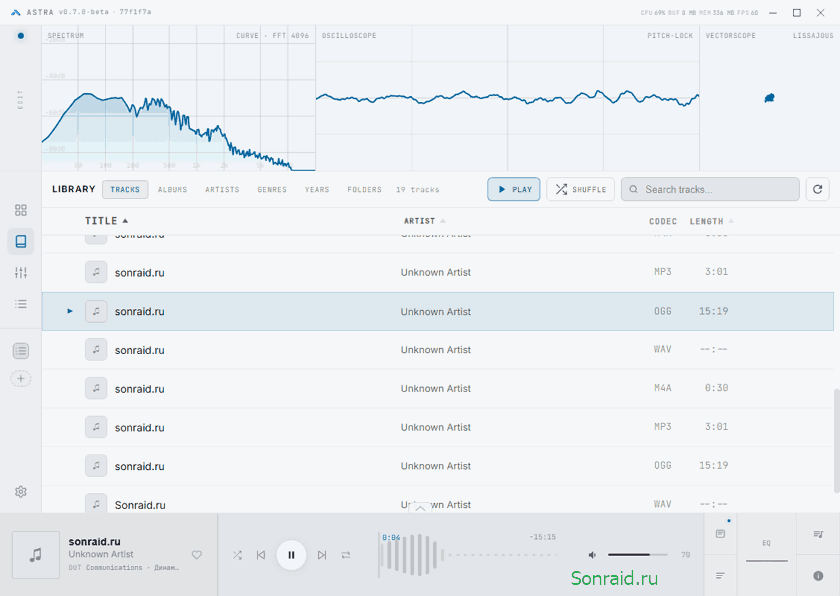Open the EQ panel

pyautogui.click(x=767, y=543)
